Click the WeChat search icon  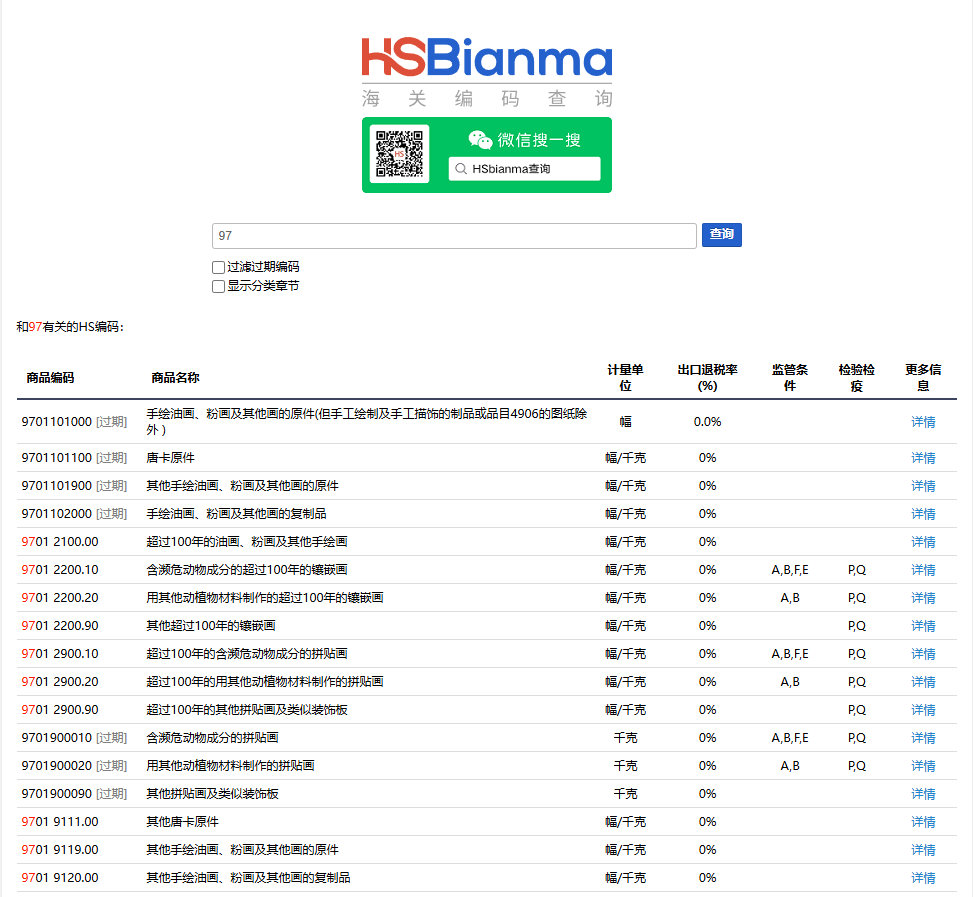tap(480, 140)
